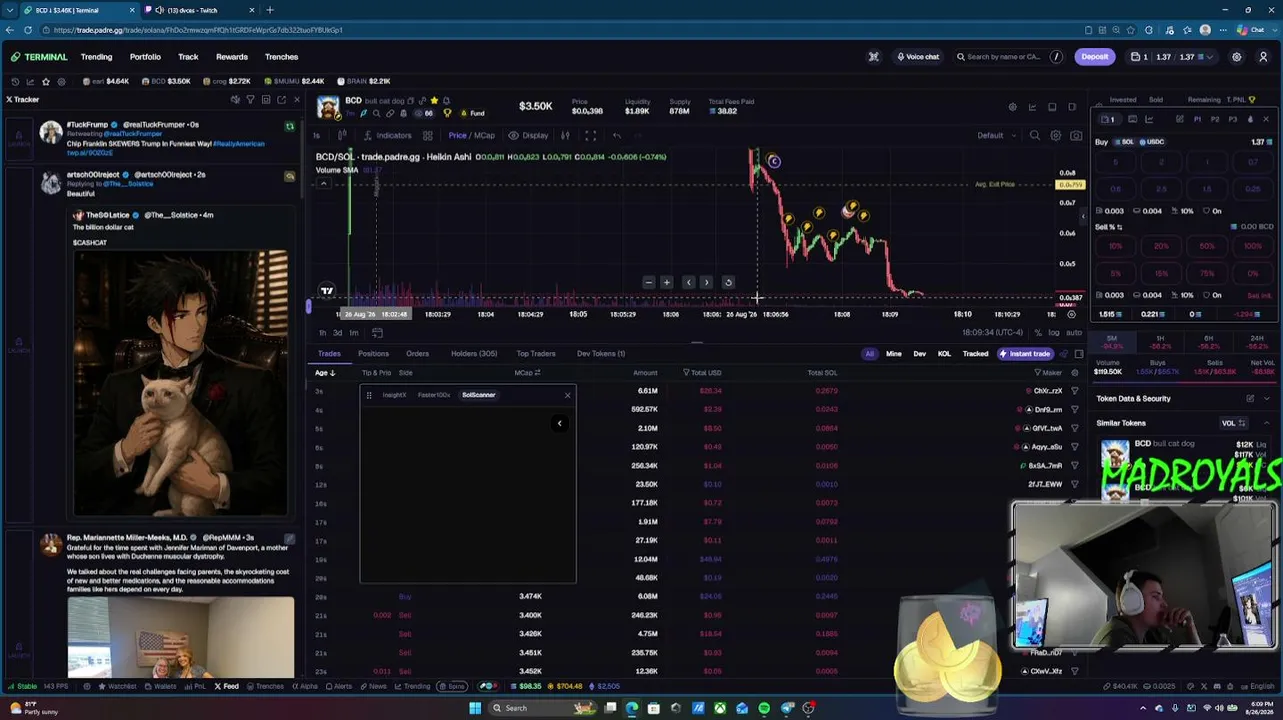Switch to the Orders tab
Screen dimensions: 1283x720
pos(417,354)
